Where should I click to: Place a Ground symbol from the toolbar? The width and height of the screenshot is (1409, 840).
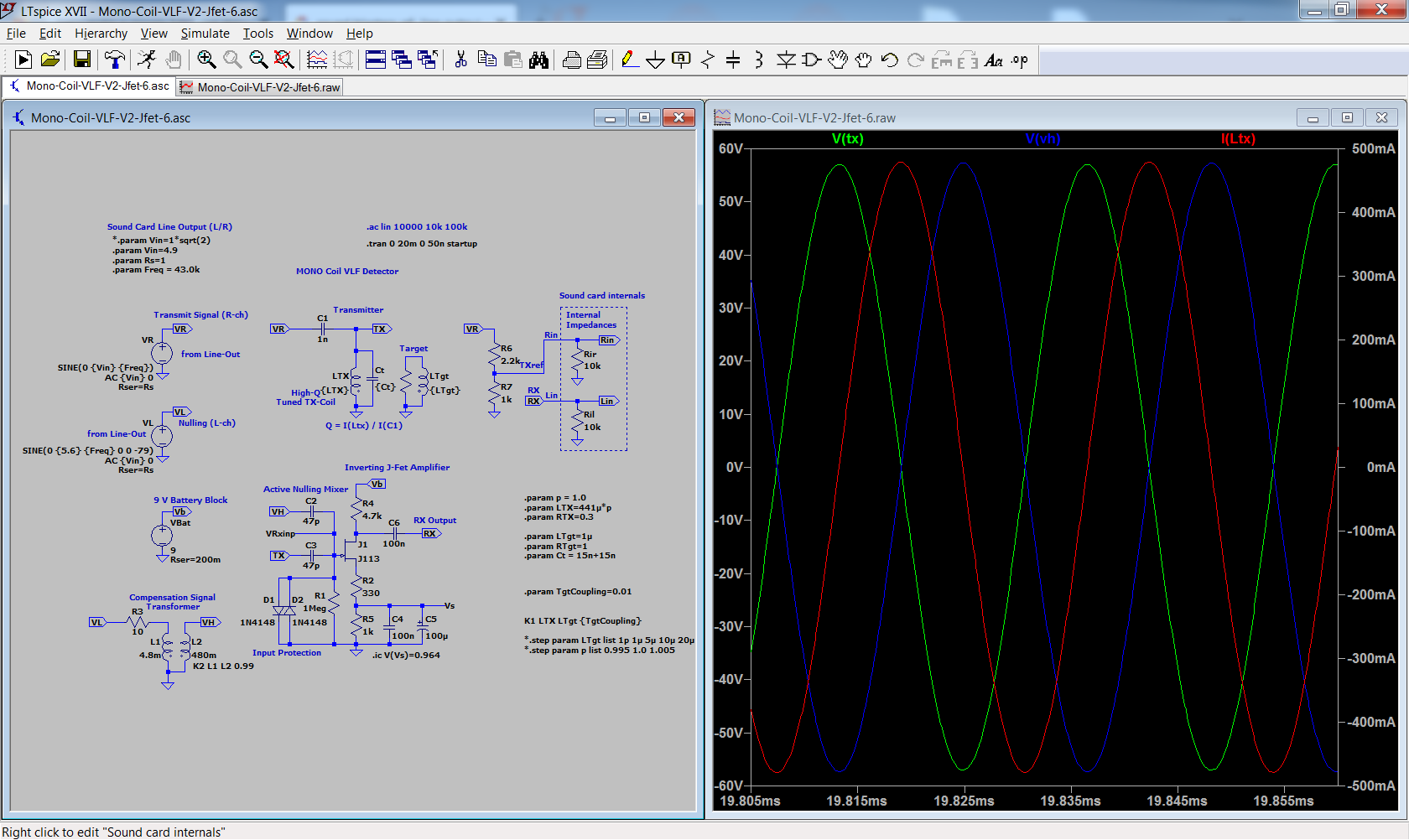(x=656, y=60)
